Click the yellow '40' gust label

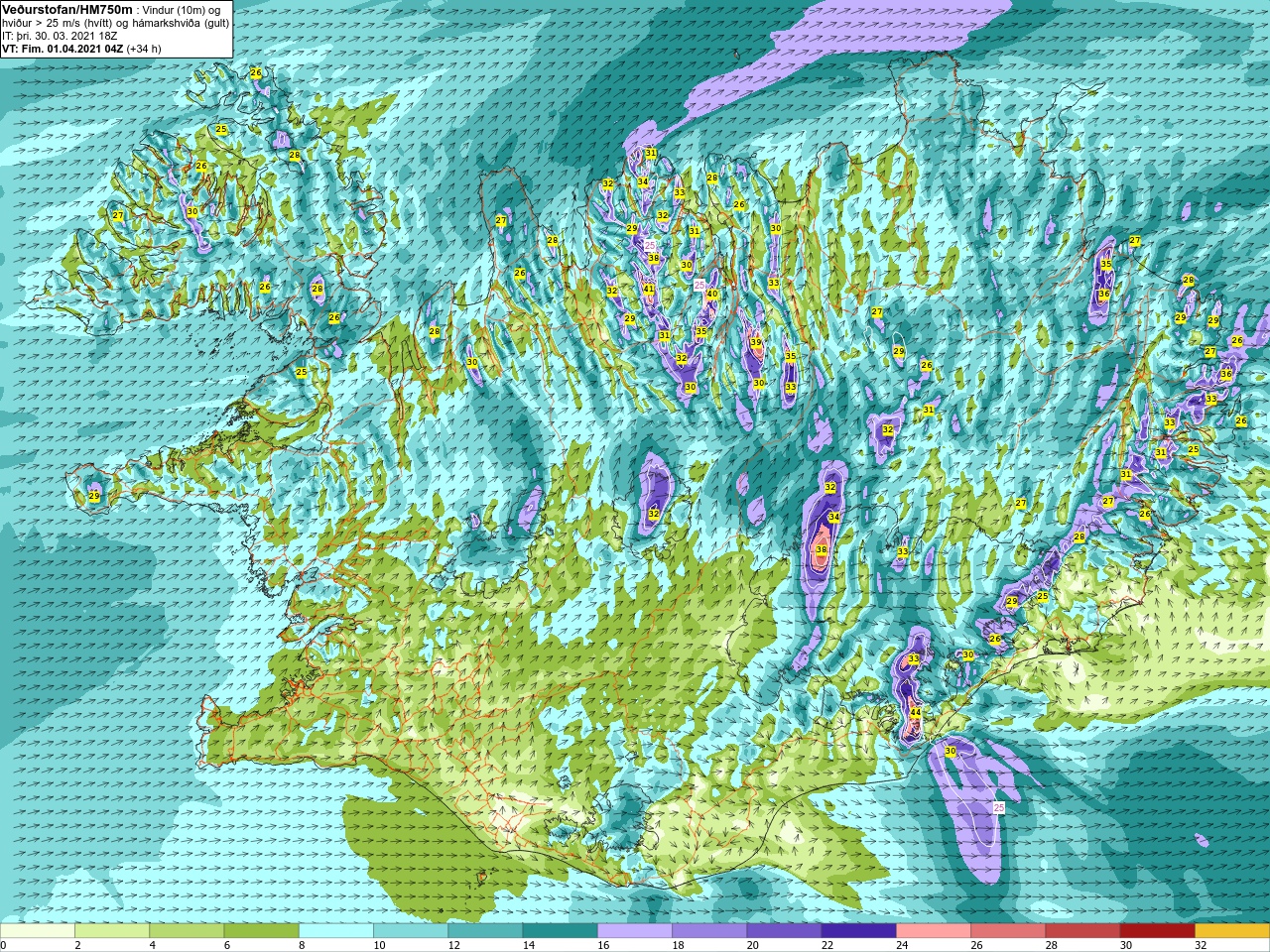point(712,295)
